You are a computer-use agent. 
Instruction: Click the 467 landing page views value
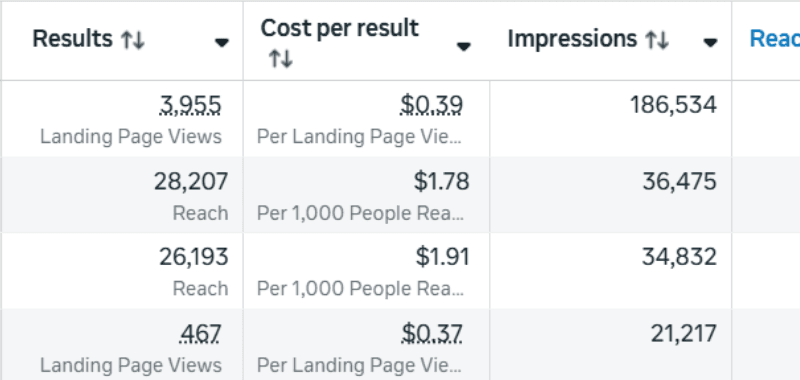point(200,335)
